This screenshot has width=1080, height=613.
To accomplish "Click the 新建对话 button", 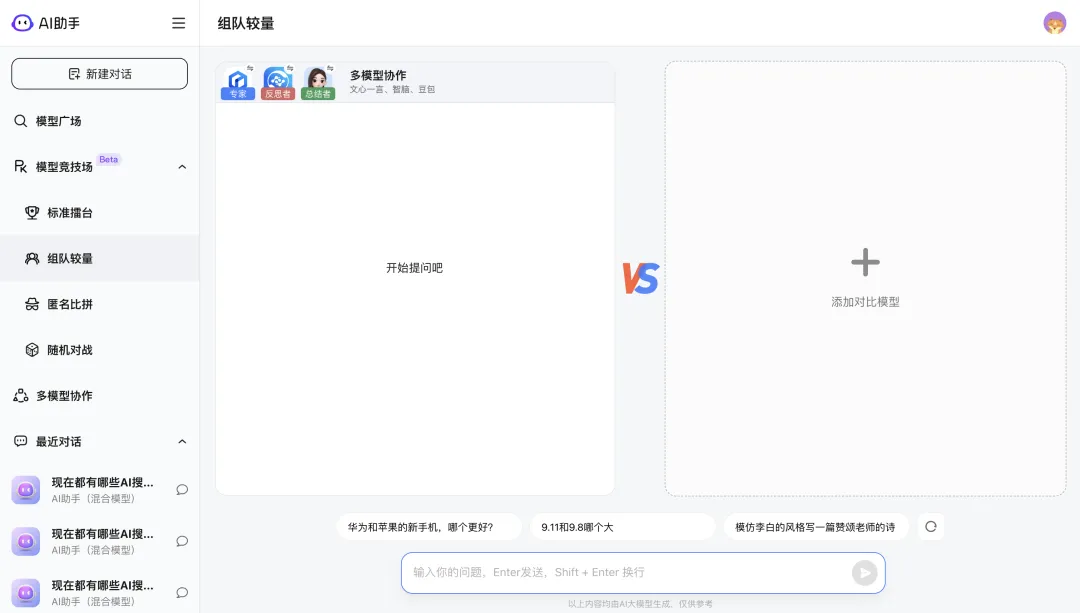I will (99, 74).
